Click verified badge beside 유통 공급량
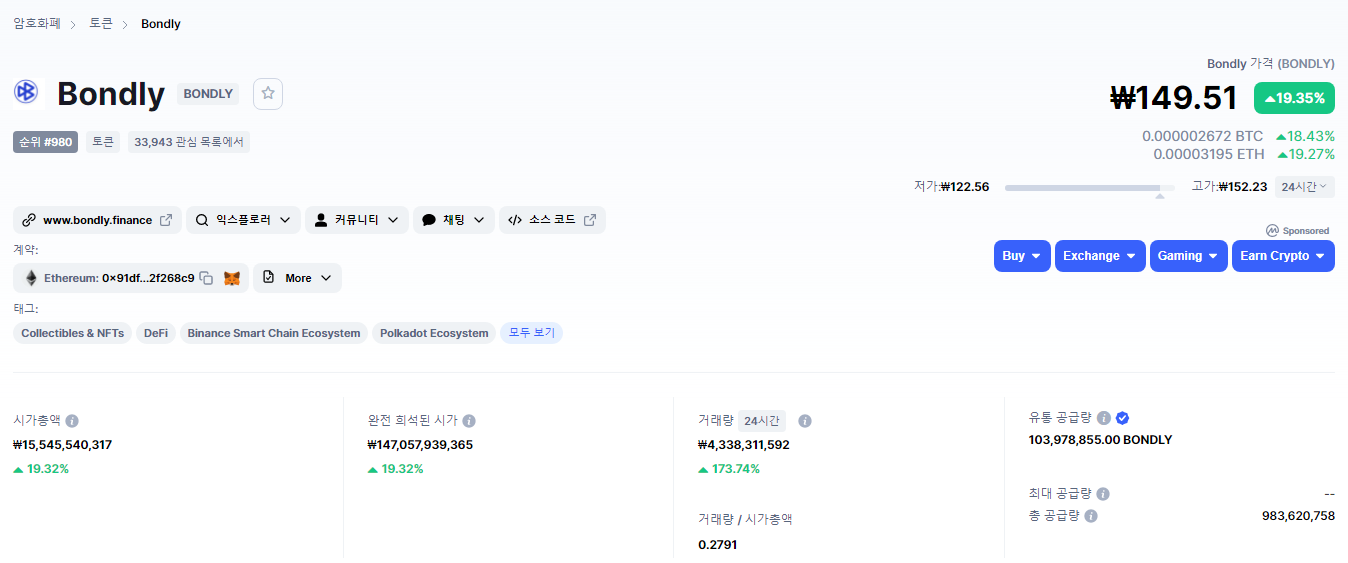The image size is (1348, 563). coord(1122,418)
